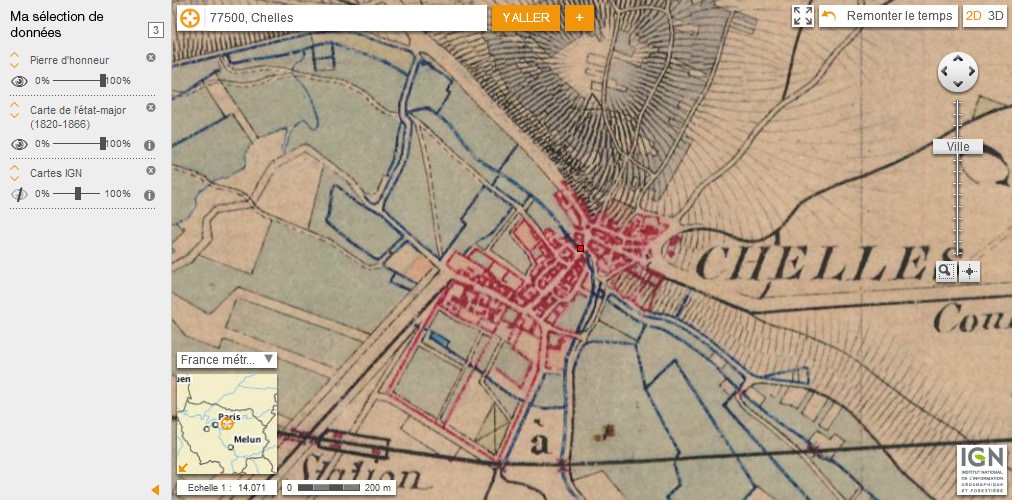Image resolution: width=1012 pixels, height=500 pixels.
Task: Open info for Carte de l'état-major
Action: (x=149, y=145)
